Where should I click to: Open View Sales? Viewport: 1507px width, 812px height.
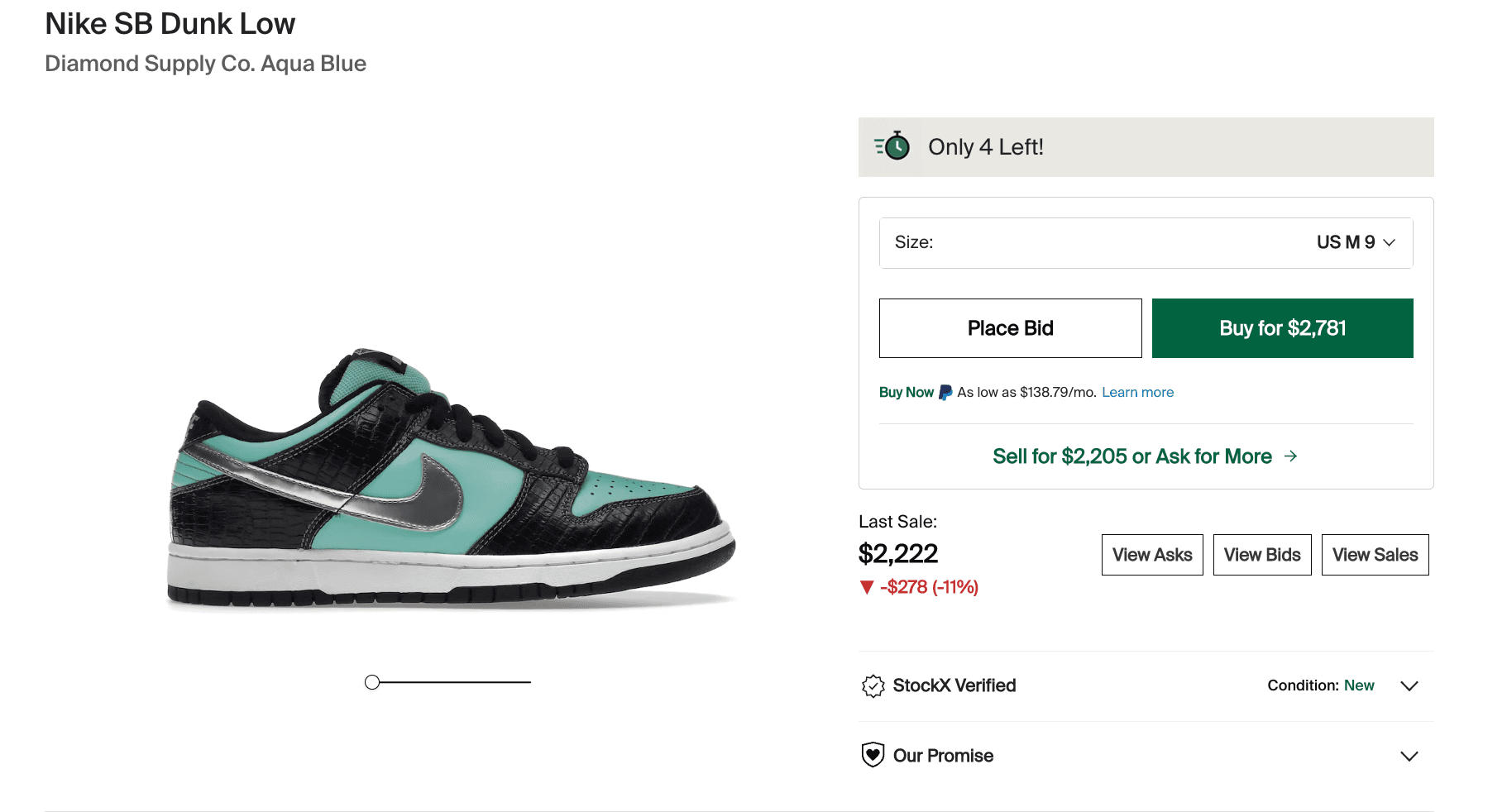(x=1375, y=555)
